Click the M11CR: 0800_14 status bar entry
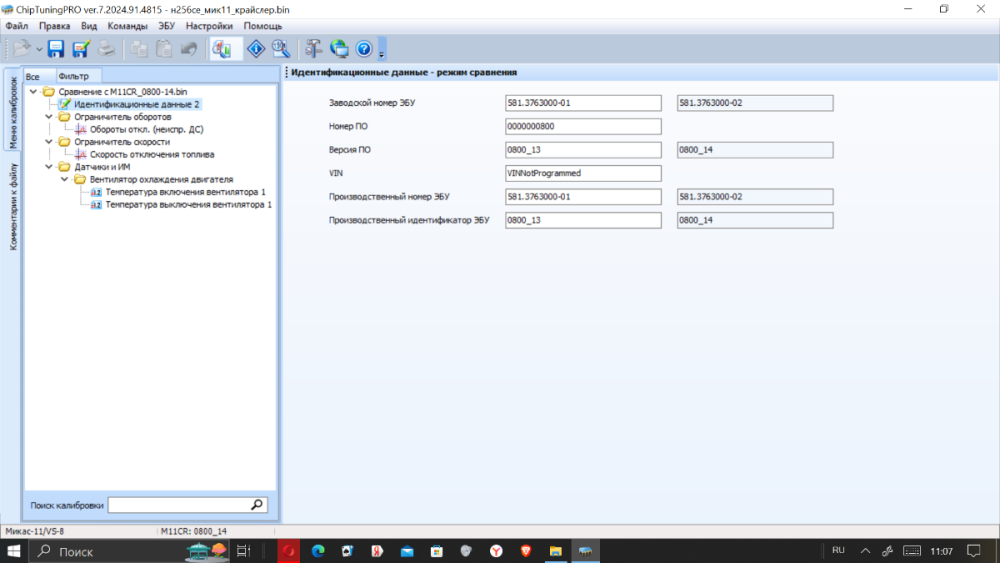1000x563 pixels. click(194, 531)
